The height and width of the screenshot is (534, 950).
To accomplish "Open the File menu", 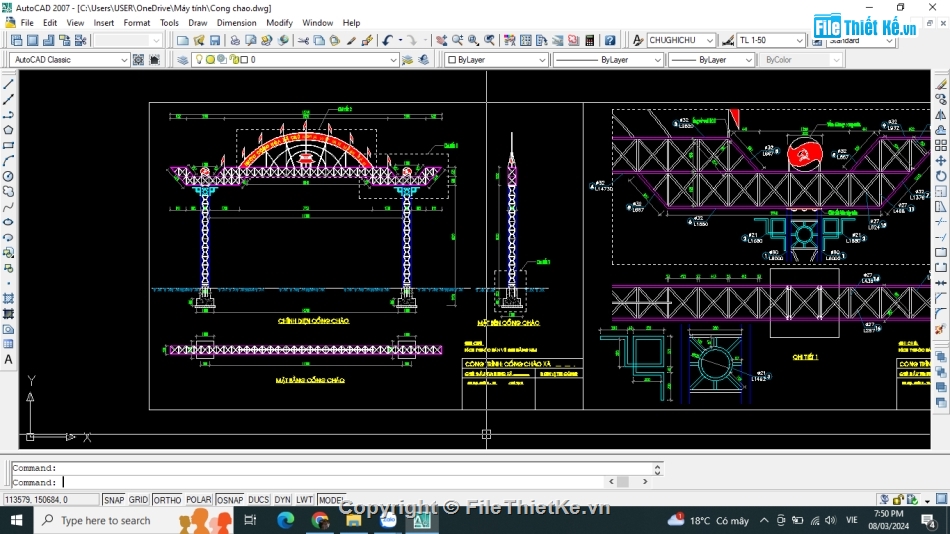I will [27, 23].
